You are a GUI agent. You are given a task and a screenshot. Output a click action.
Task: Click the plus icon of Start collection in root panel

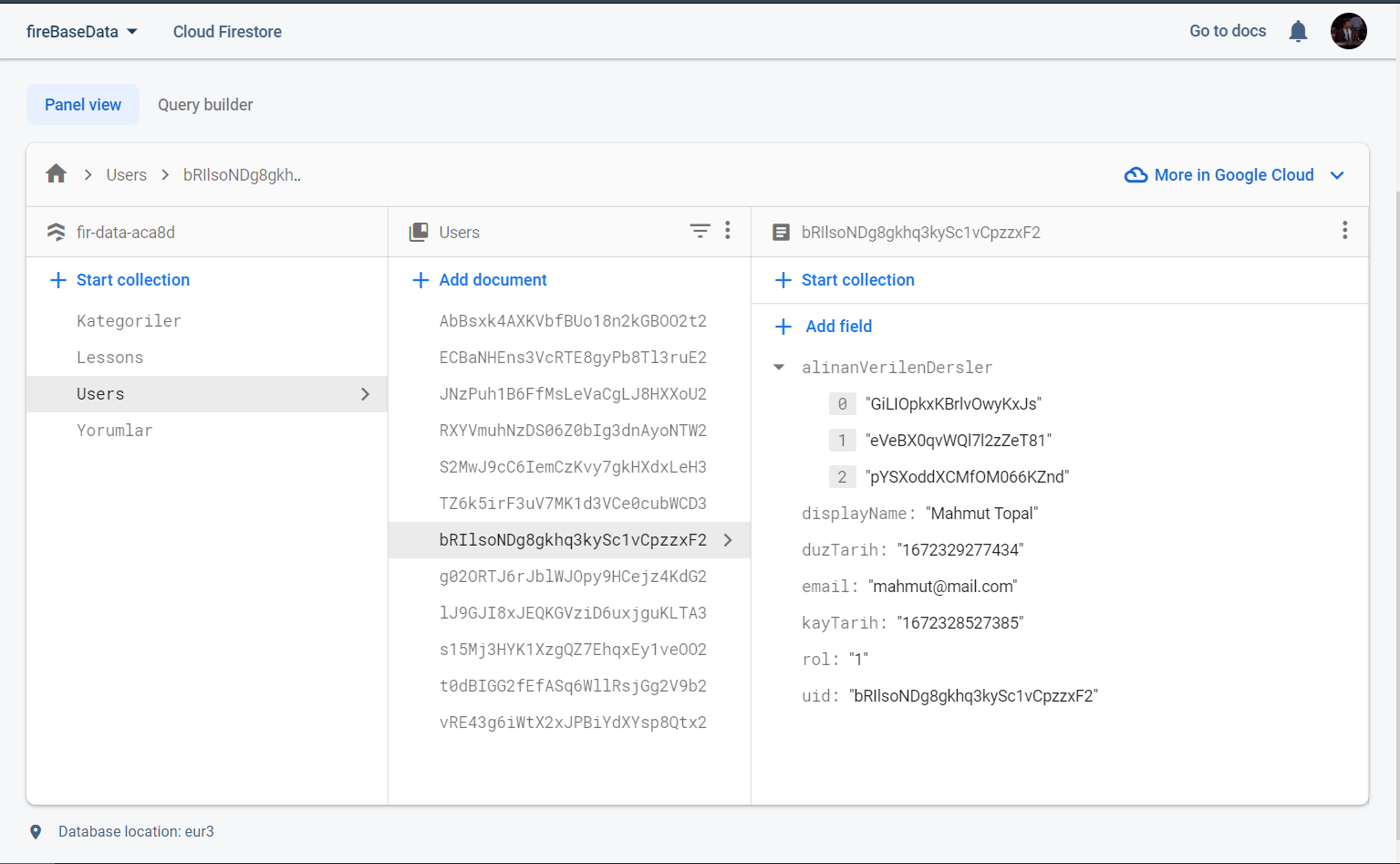tap(57, 280)
